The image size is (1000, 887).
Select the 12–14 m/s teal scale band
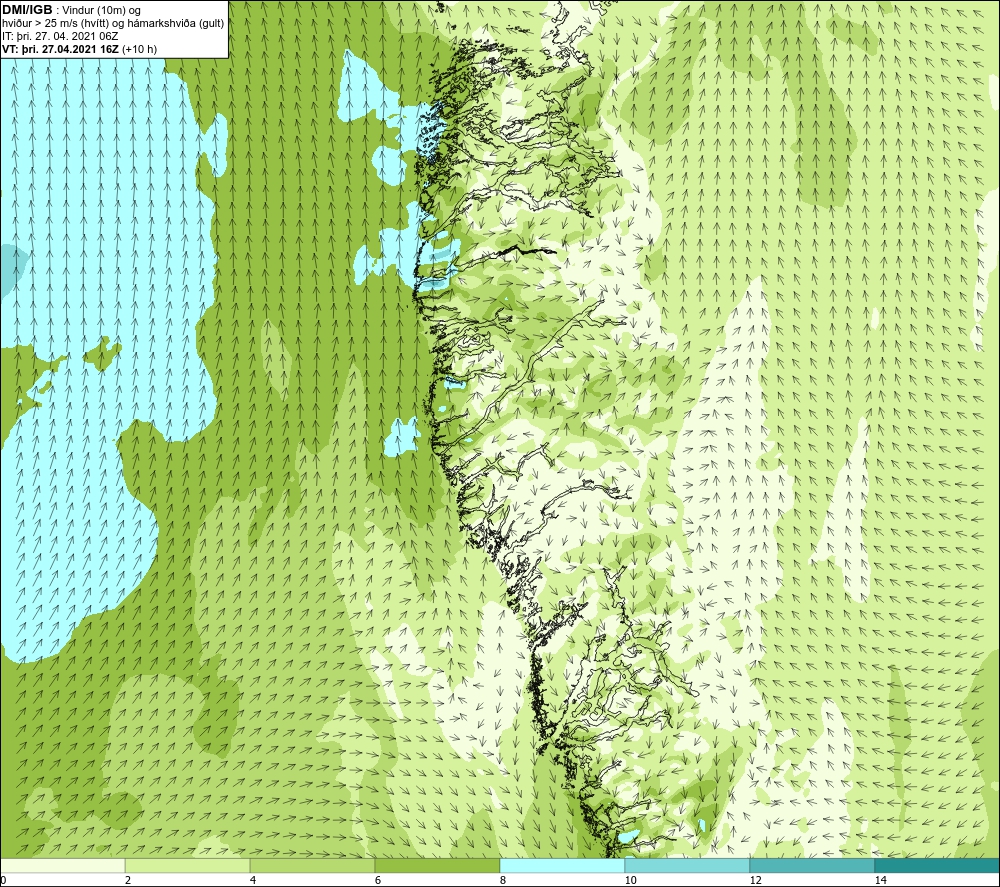[812, 865]
